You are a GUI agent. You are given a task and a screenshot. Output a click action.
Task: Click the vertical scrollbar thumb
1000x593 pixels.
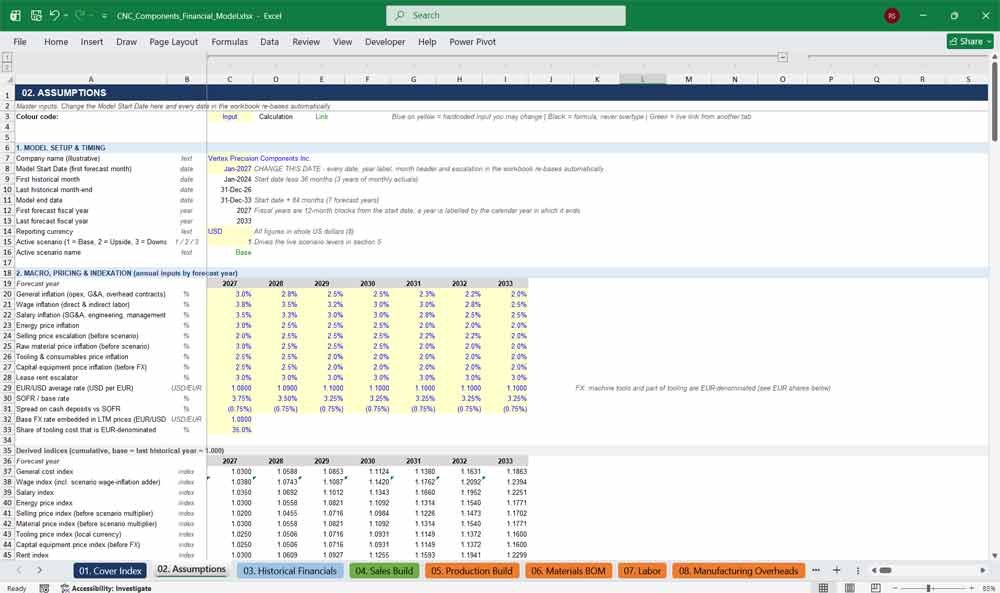[x=994, y=102]
